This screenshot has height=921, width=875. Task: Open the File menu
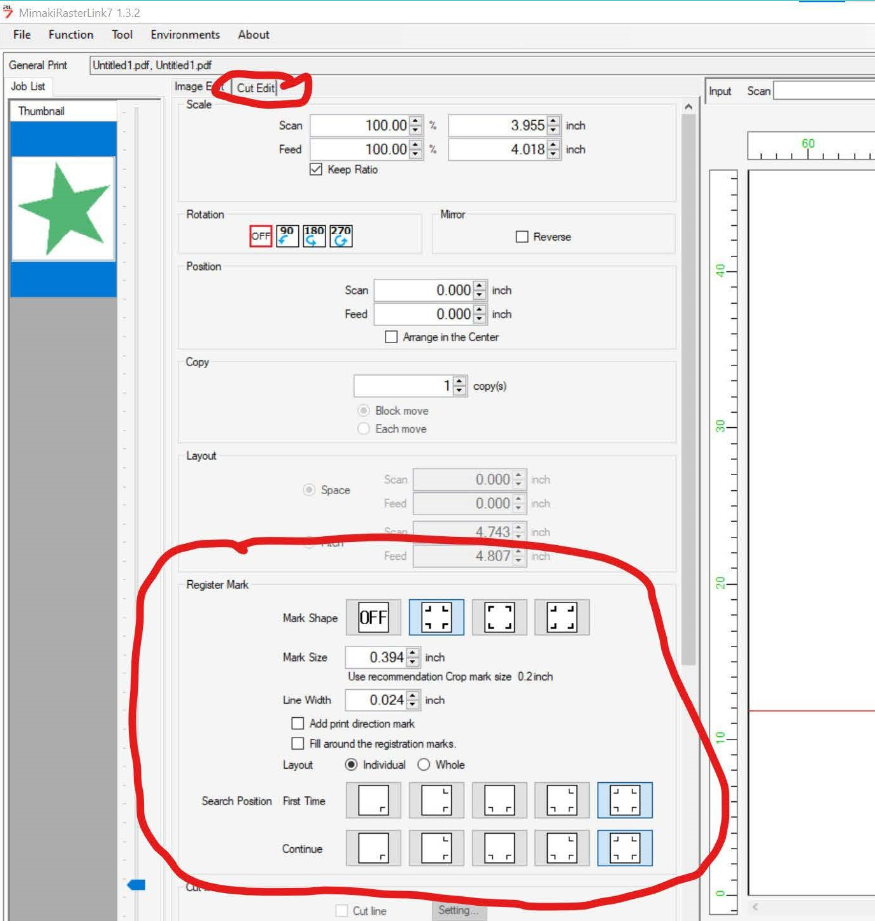tap(22, 35)
